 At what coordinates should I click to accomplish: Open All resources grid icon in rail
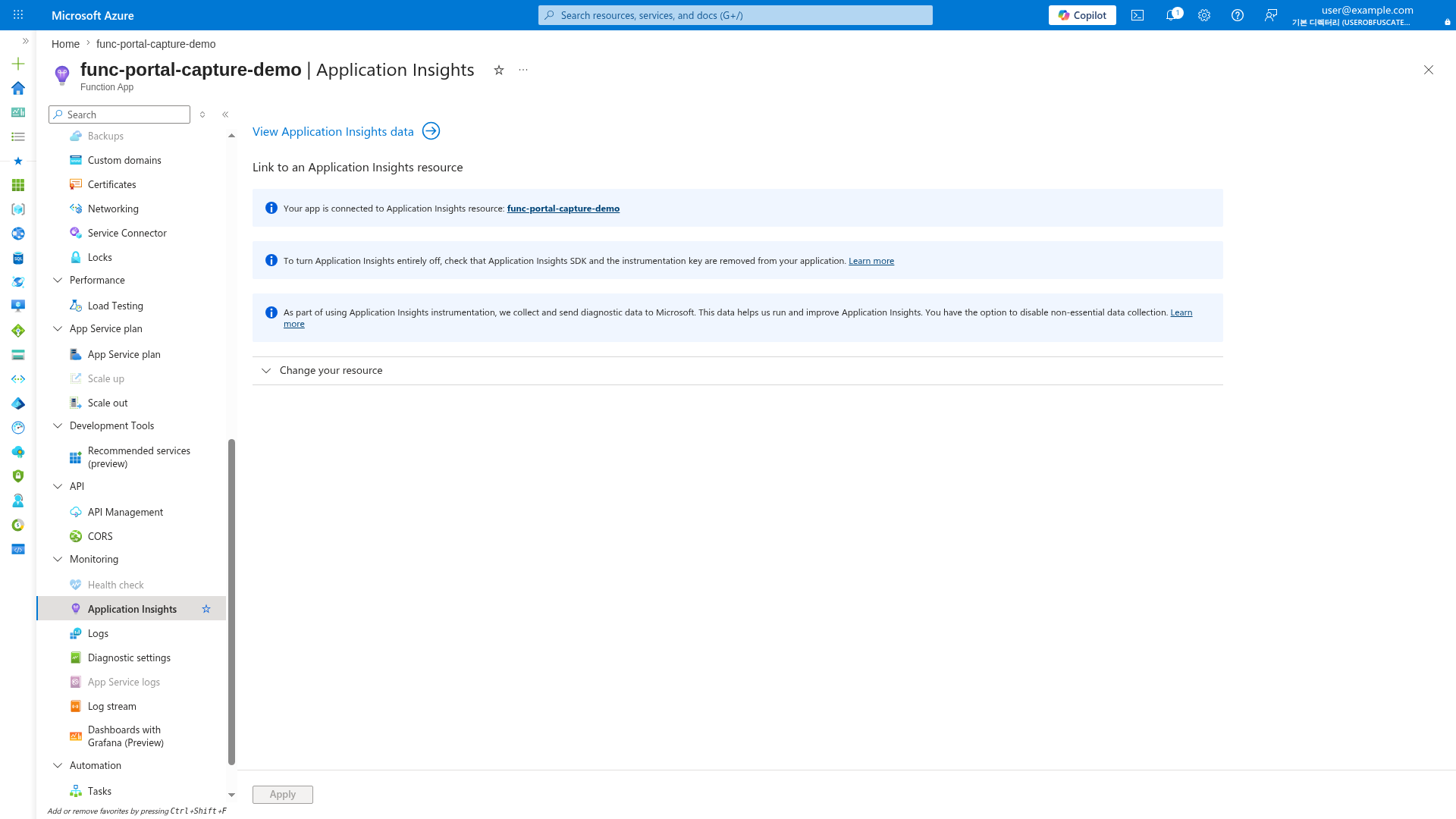18,185
